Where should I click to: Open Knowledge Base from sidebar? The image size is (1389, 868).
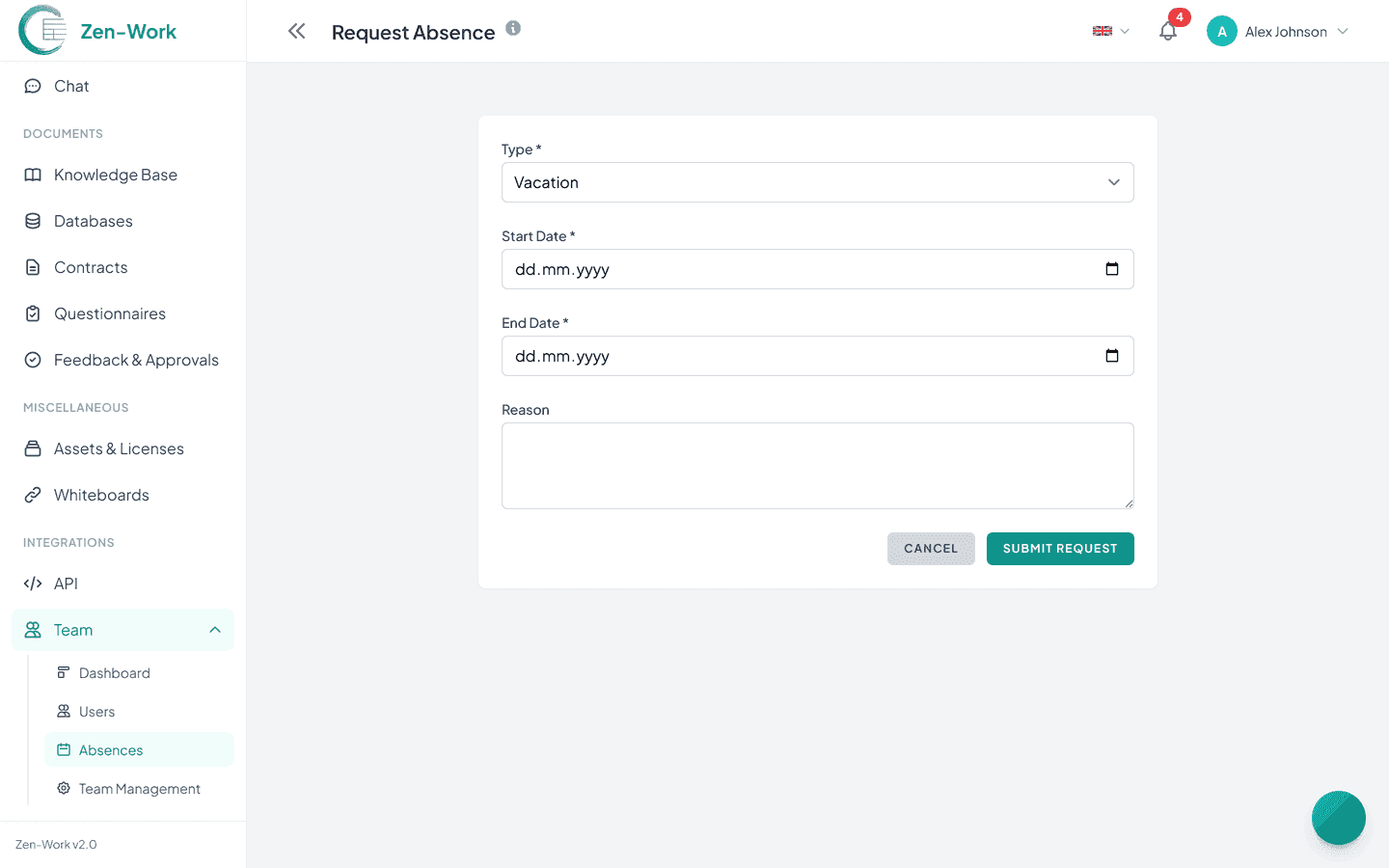coord(123,175)
